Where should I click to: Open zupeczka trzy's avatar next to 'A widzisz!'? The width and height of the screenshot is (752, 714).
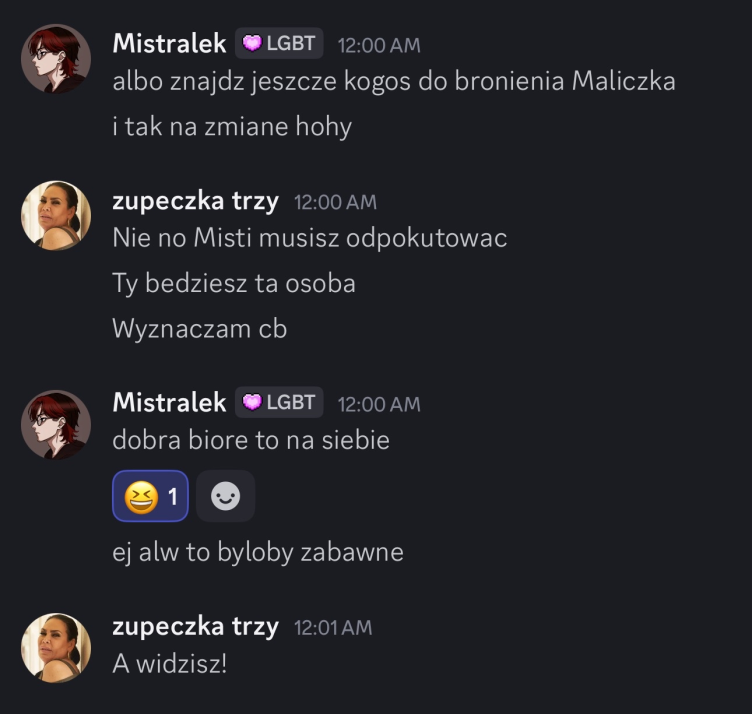pos(56,647)
